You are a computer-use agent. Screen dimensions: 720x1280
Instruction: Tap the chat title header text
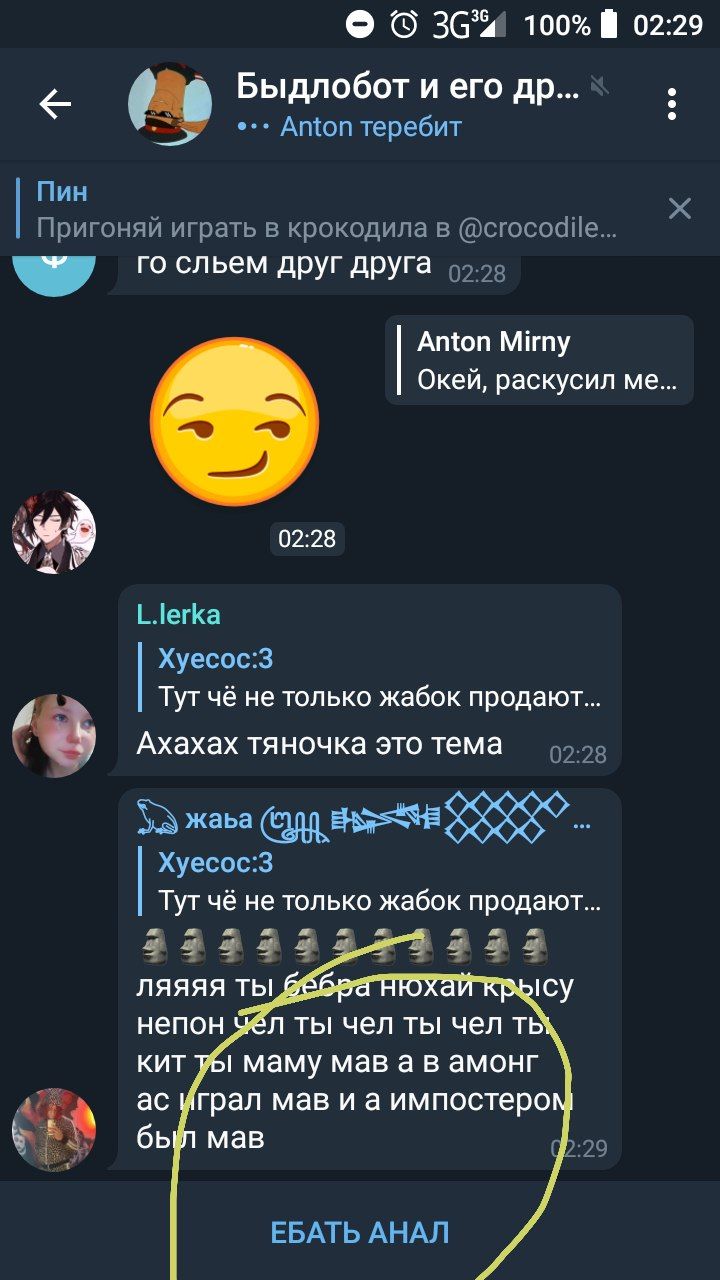pos(407,87)
